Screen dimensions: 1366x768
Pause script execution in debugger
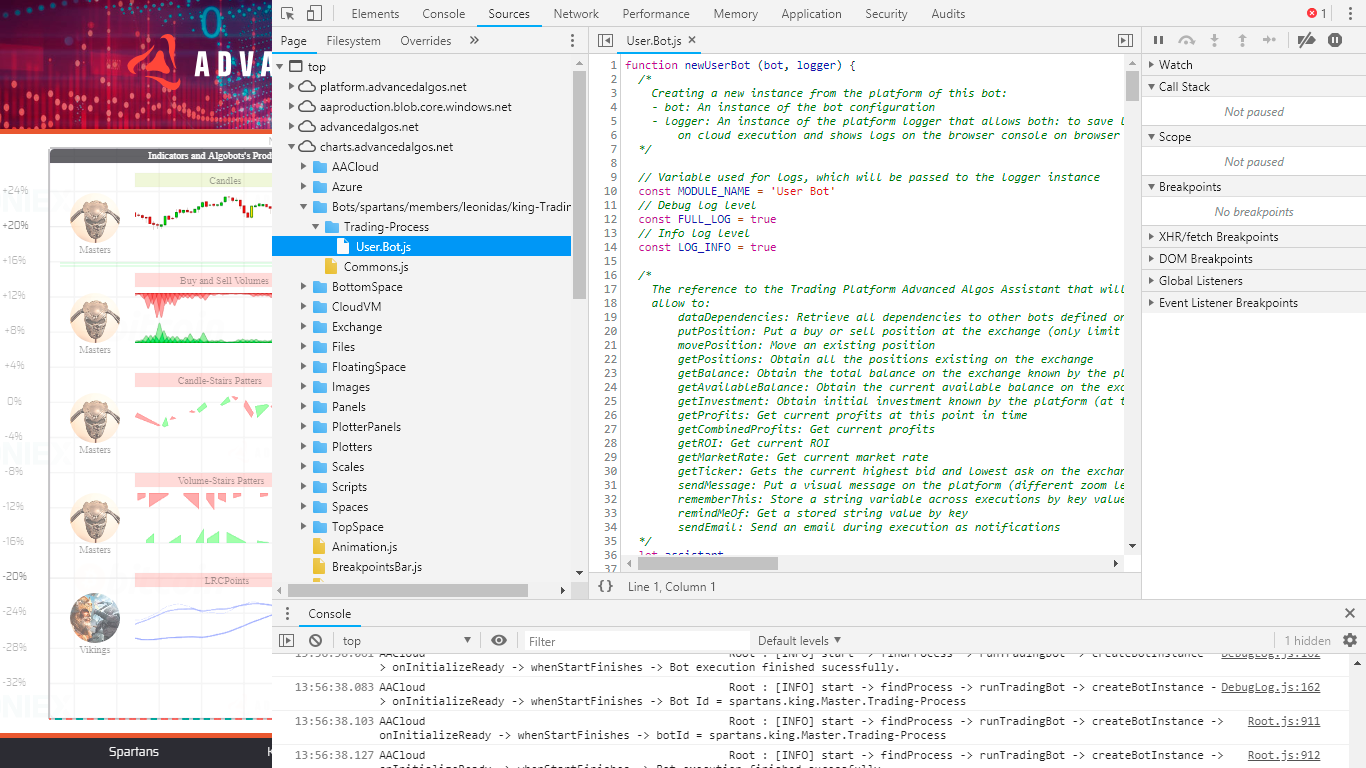coord(1158,40)
